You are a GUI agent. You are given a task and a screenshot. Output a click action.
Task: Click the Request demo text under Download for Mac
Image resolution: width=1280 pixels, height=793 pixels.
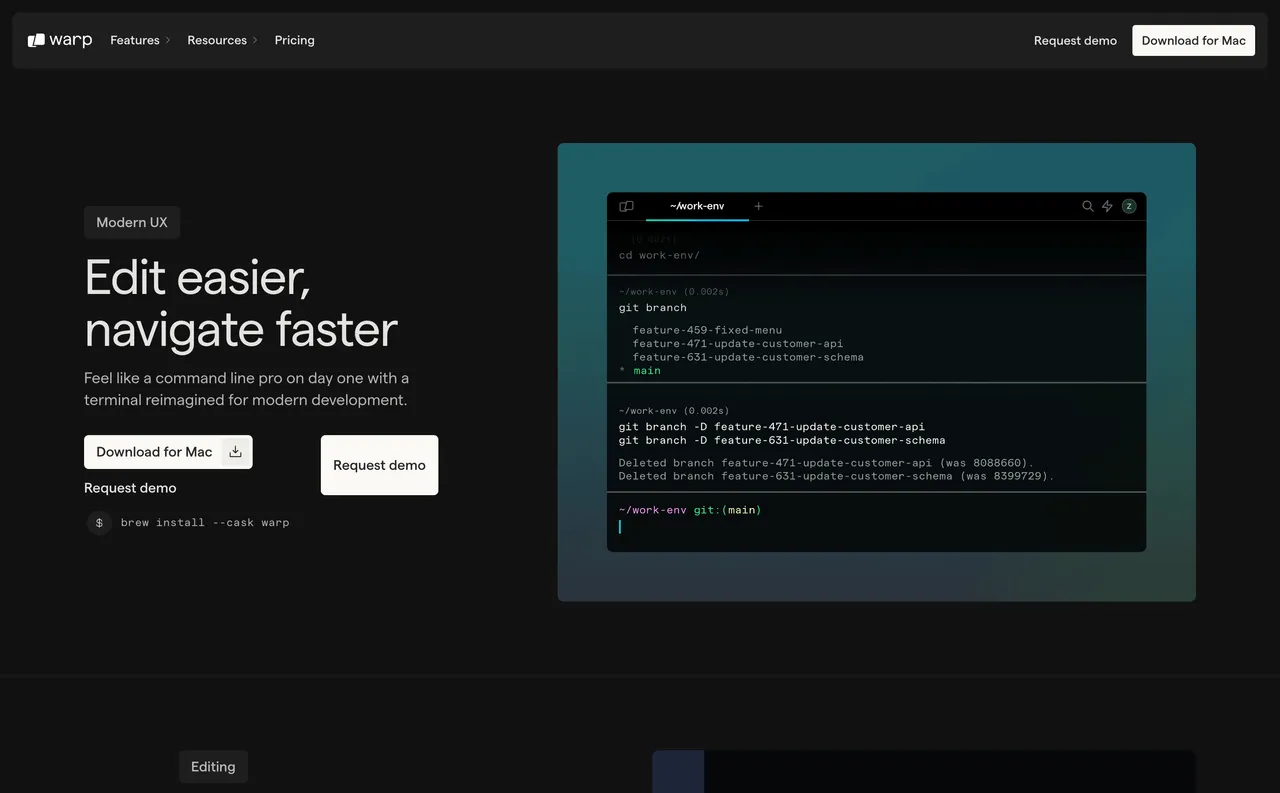tap(130, 488)
